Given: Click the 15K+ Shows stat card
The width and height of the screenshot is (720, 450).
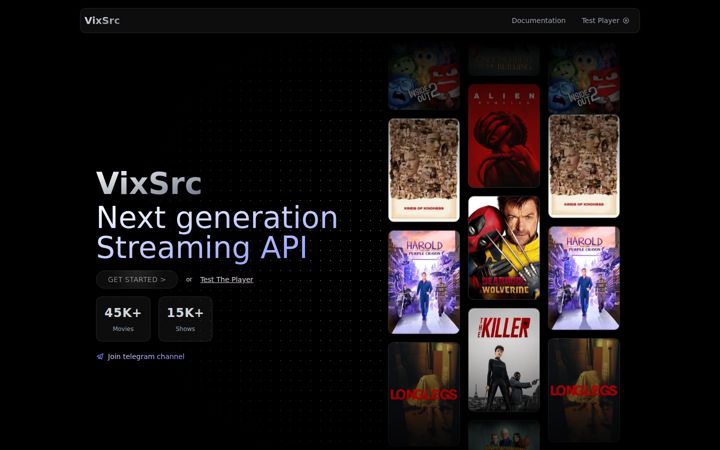Looking at the screenshot, I should 185,319.
